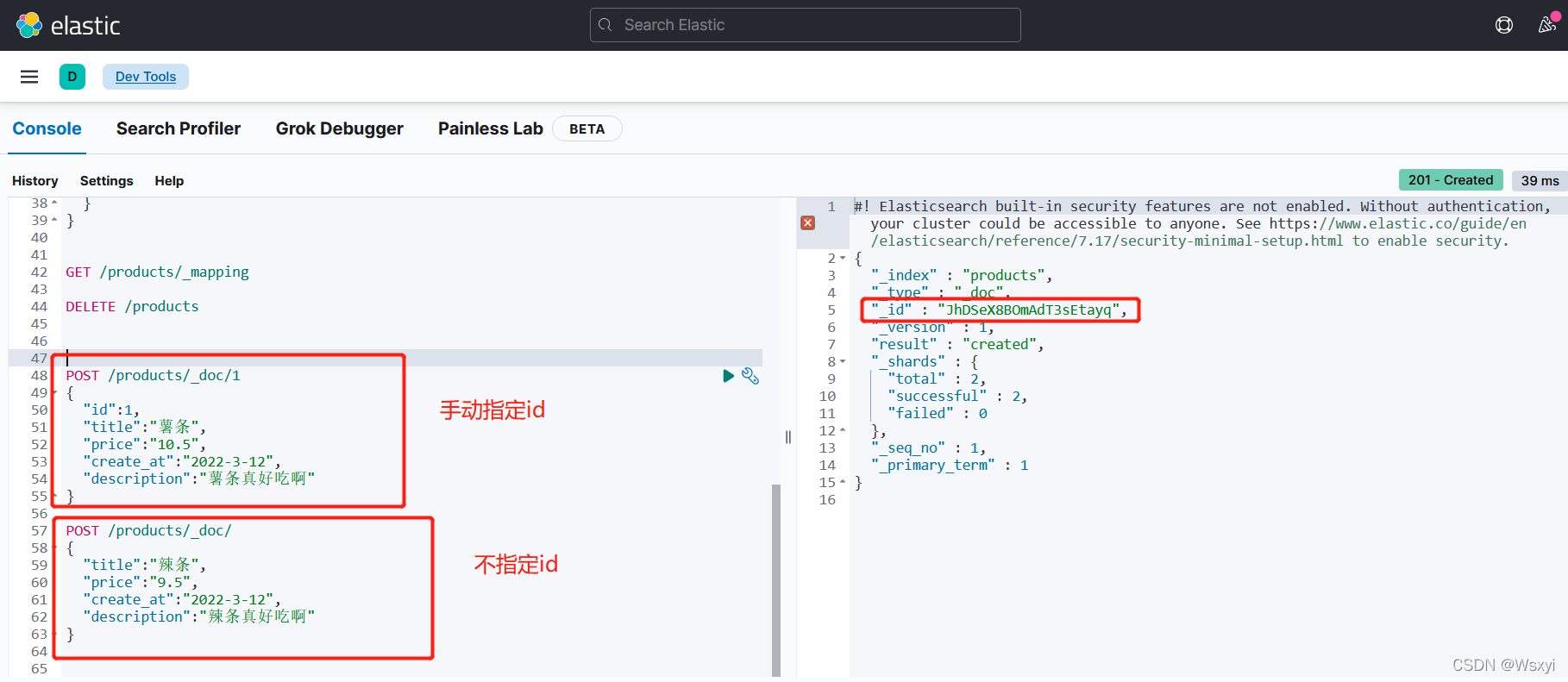Focus the Search Elastic field

(806, 25)
